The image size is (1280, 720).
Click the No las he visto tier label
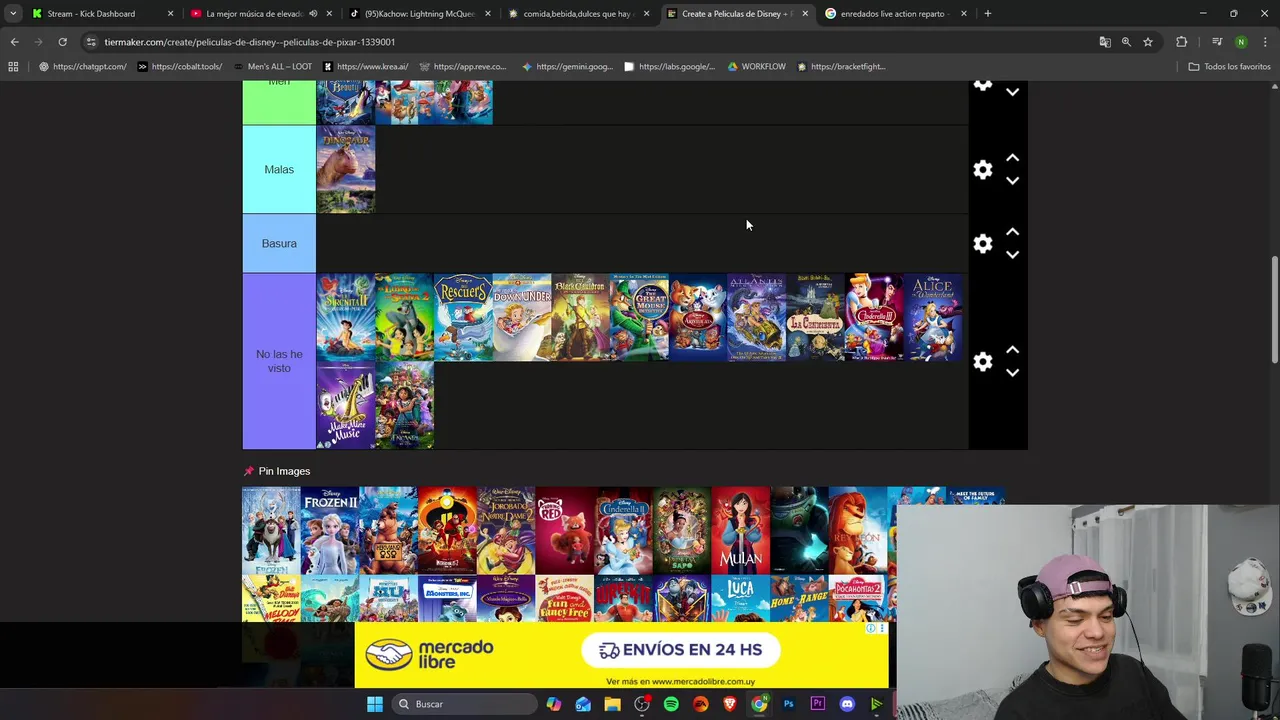click(x=279, y=361)
